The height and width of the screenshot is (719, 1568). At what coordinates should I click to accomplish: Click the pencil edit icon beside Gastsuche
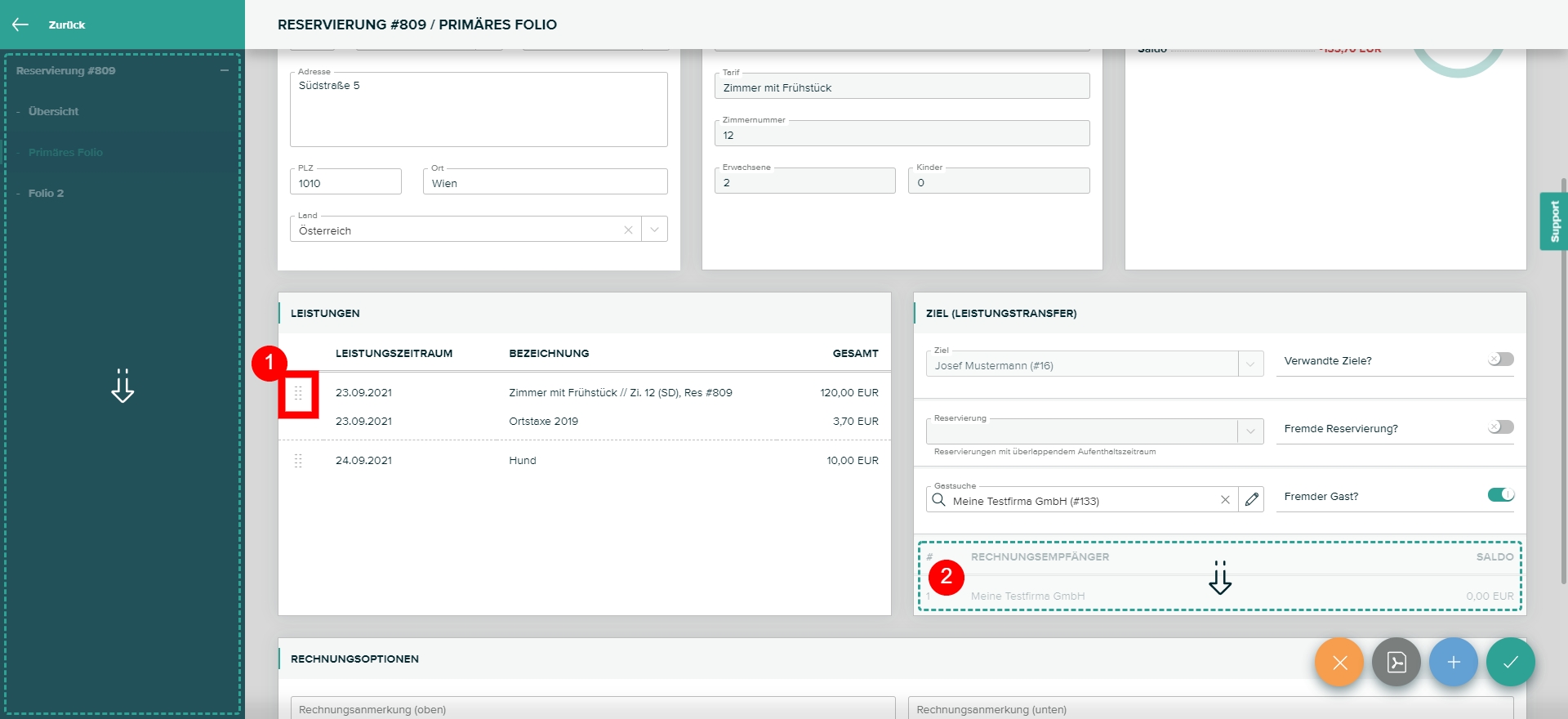point(1251,499)
